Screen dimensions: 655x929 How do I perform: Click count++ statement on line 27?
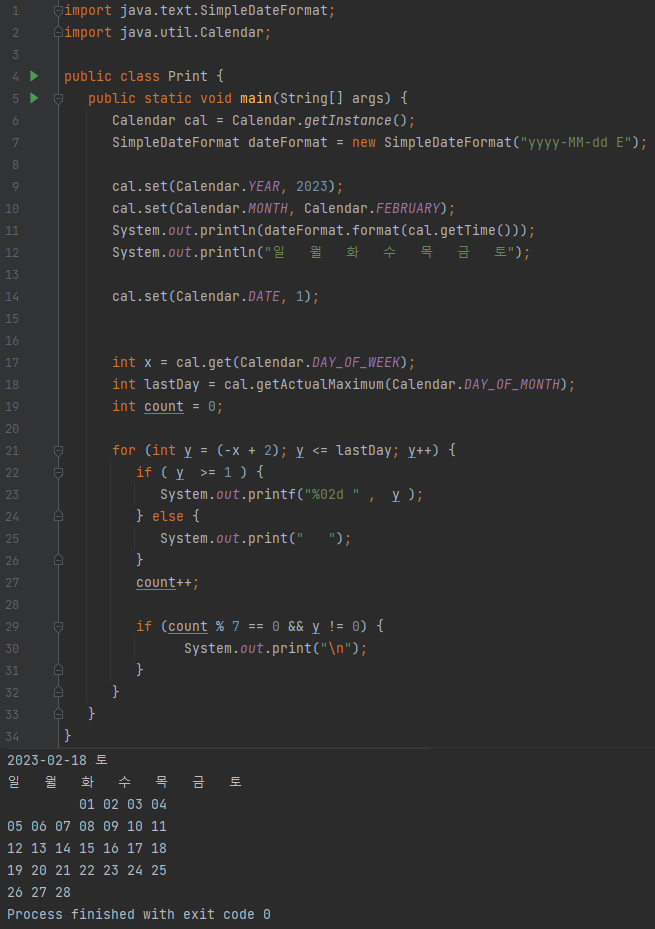(168, 582)
